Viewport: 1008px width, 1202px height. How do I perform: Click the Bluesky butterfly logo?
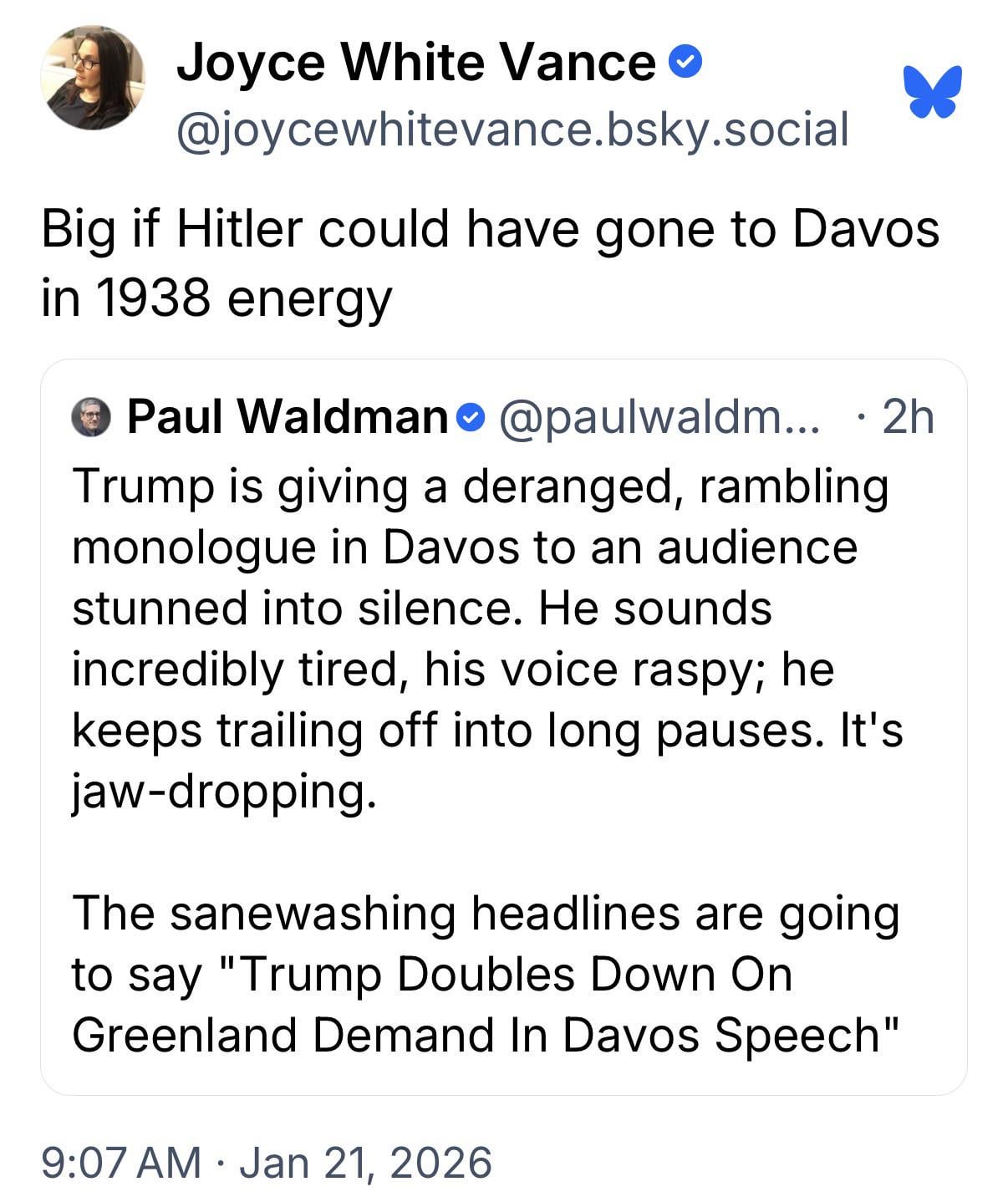click(933, 91)
